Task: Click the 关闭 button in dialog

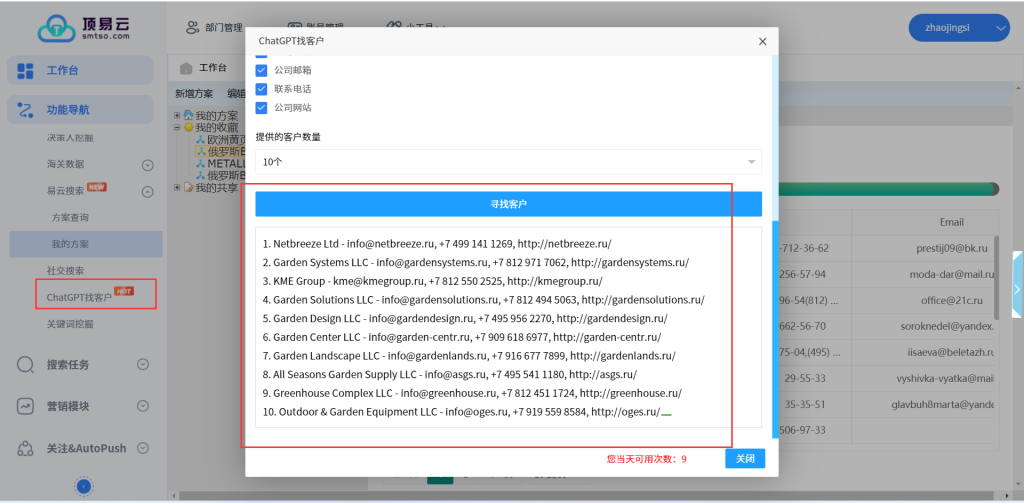Action: click(745, 458)
